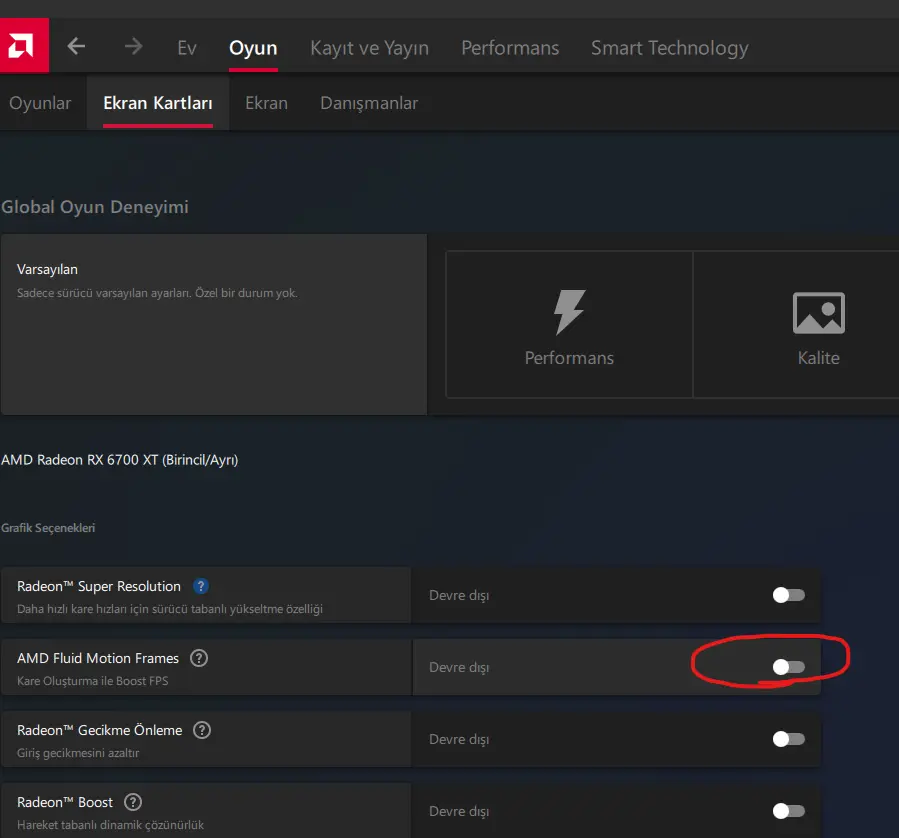Click the 'Daha hızlı kare hızları' description text
This screenshot has width=899, height=838.
tap(170, 609)
